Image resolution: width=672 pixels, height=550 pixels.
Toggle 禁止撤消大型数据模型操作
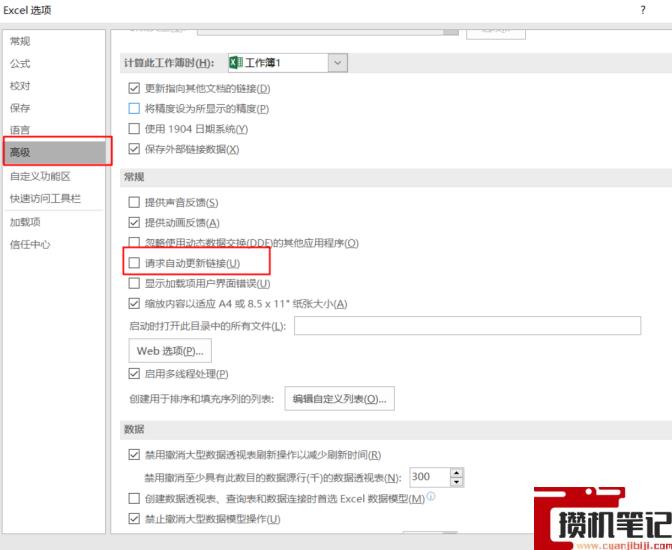click(134, 519)
